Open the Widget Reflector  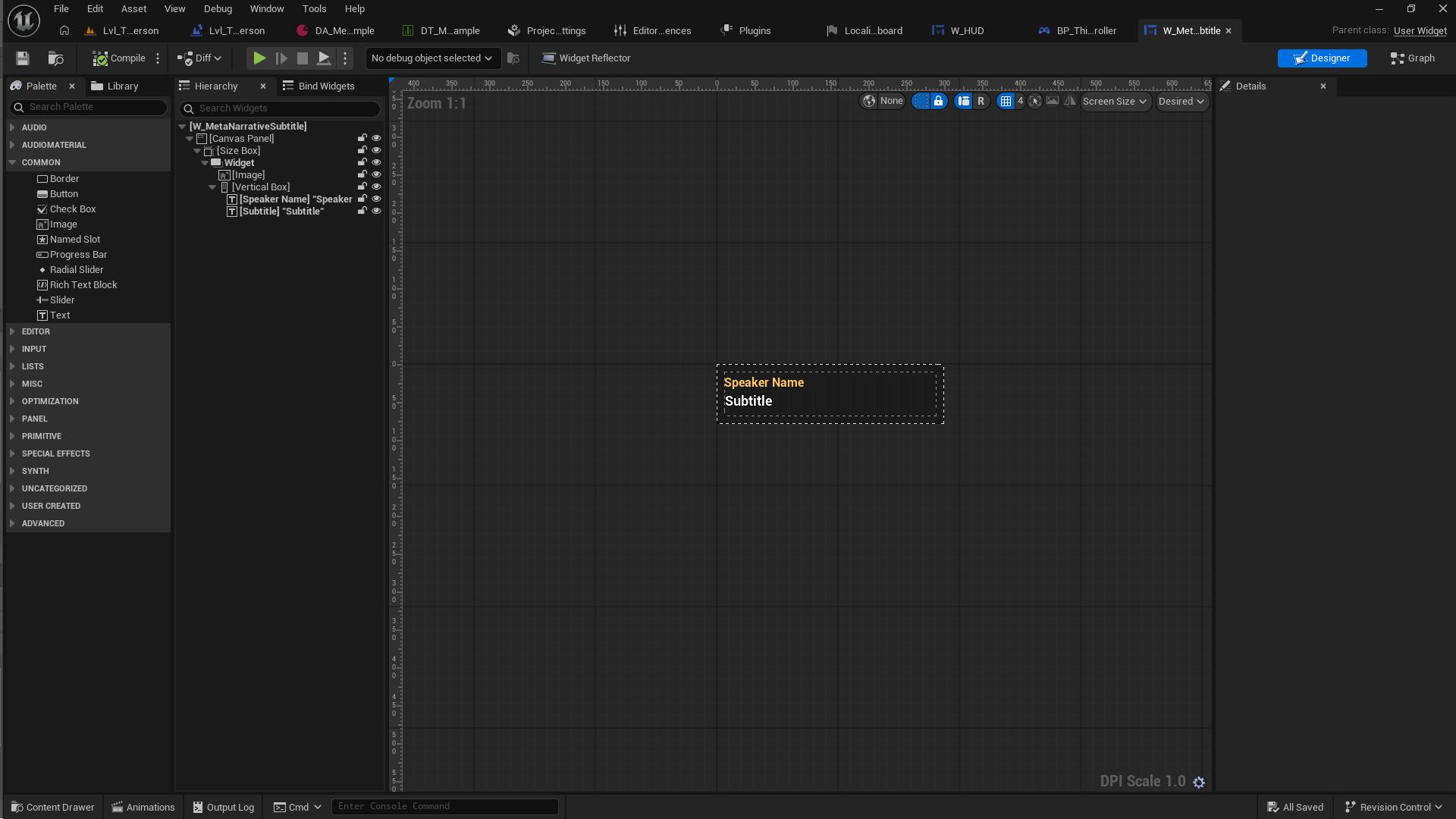[x=586, y=58]
